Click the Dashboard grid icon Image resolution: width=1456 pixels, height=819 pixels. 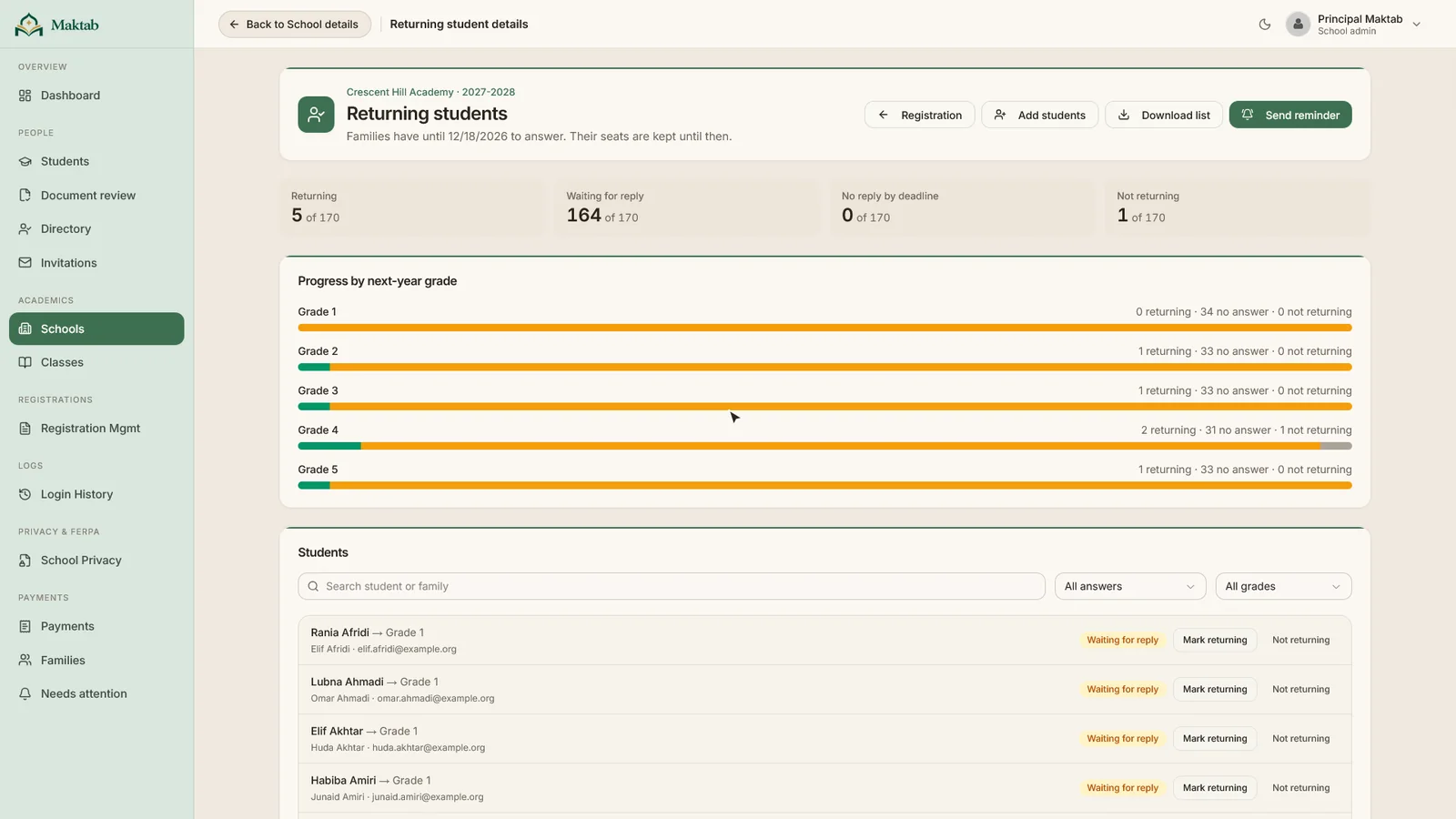tap(25, 96)
